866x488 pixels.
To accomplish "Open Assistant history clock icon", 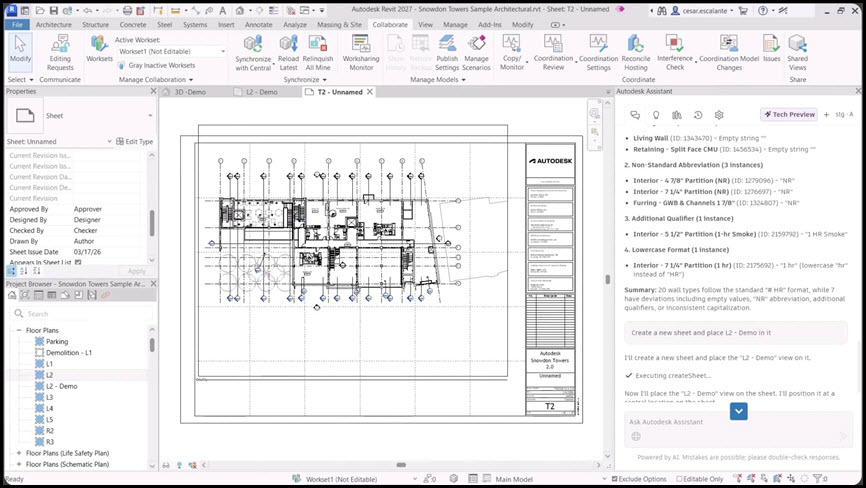I will [698, 115].
